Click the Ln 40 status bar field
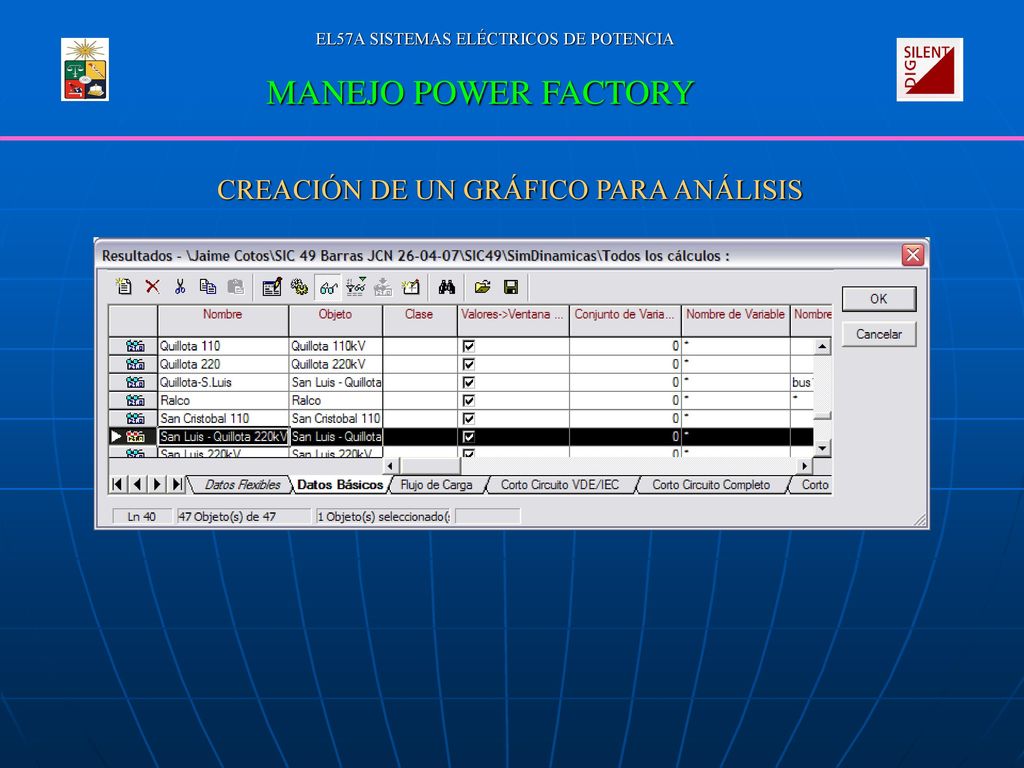Image resolution: width=1024 pixels, height=768 pixels. 142,517
